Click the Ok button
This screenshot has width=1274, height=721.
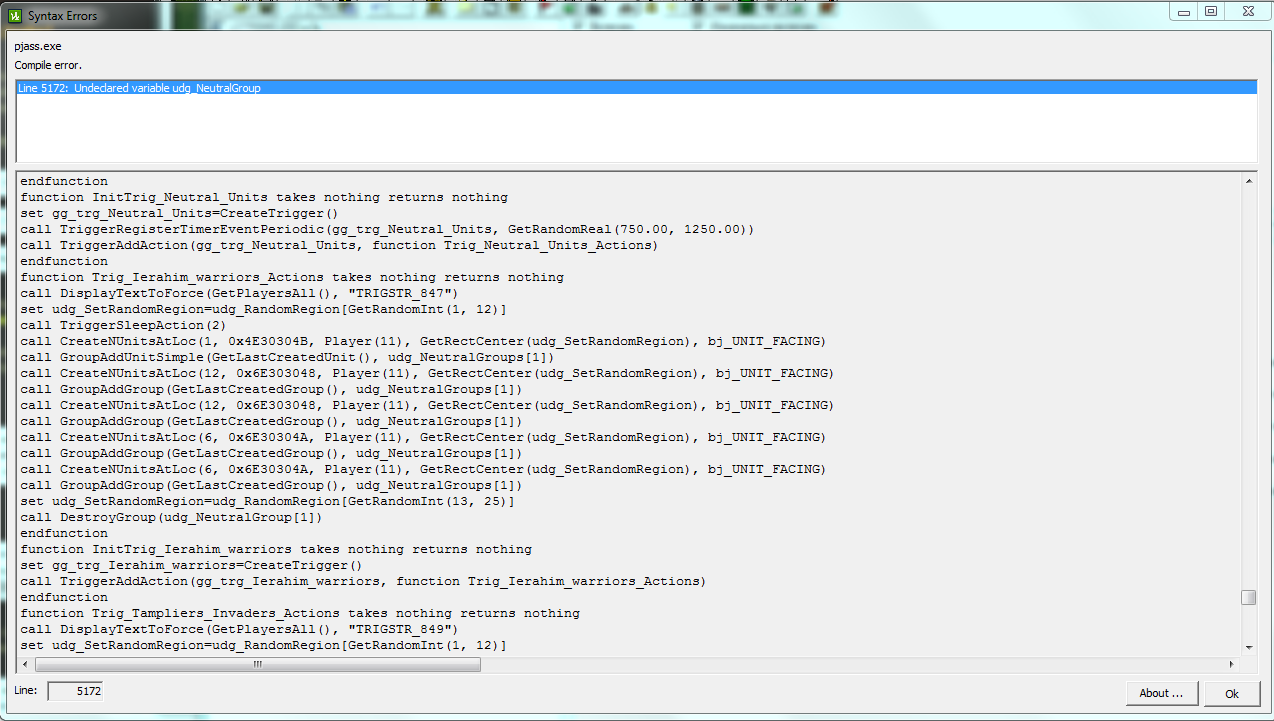[x=1232, y=693]
